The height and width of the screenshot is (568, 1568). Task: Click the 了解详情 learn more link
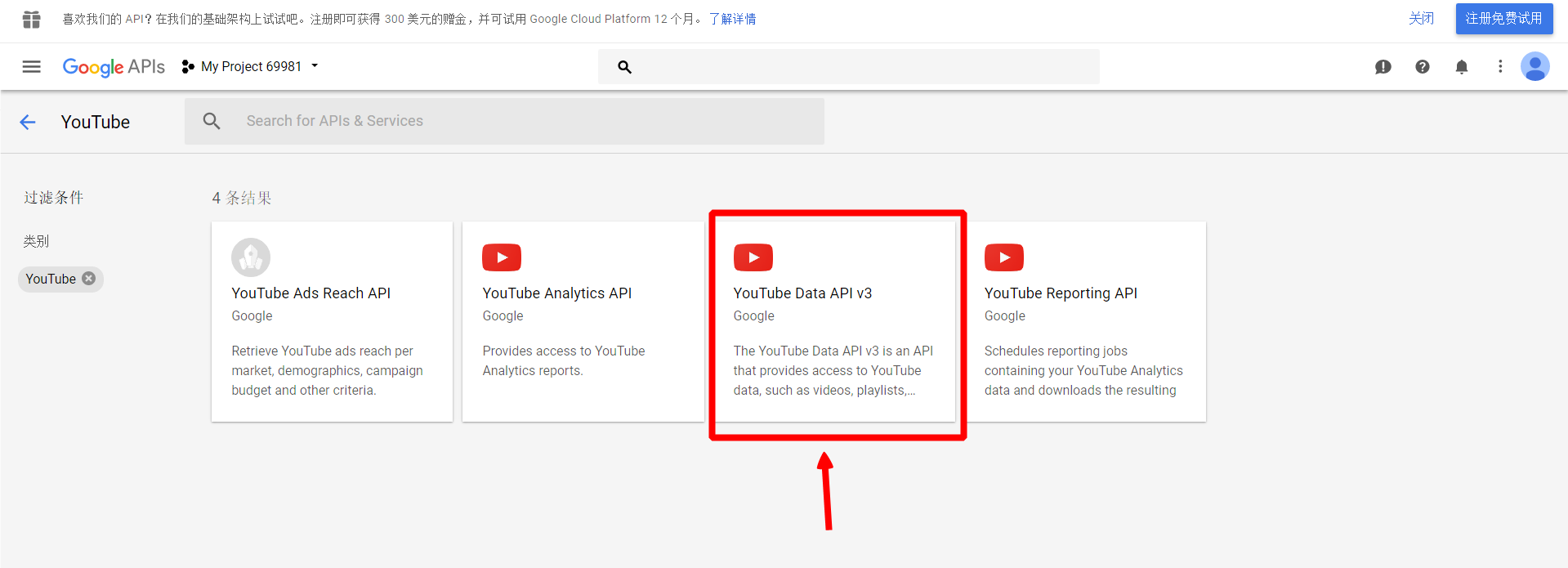pos(732,19)
